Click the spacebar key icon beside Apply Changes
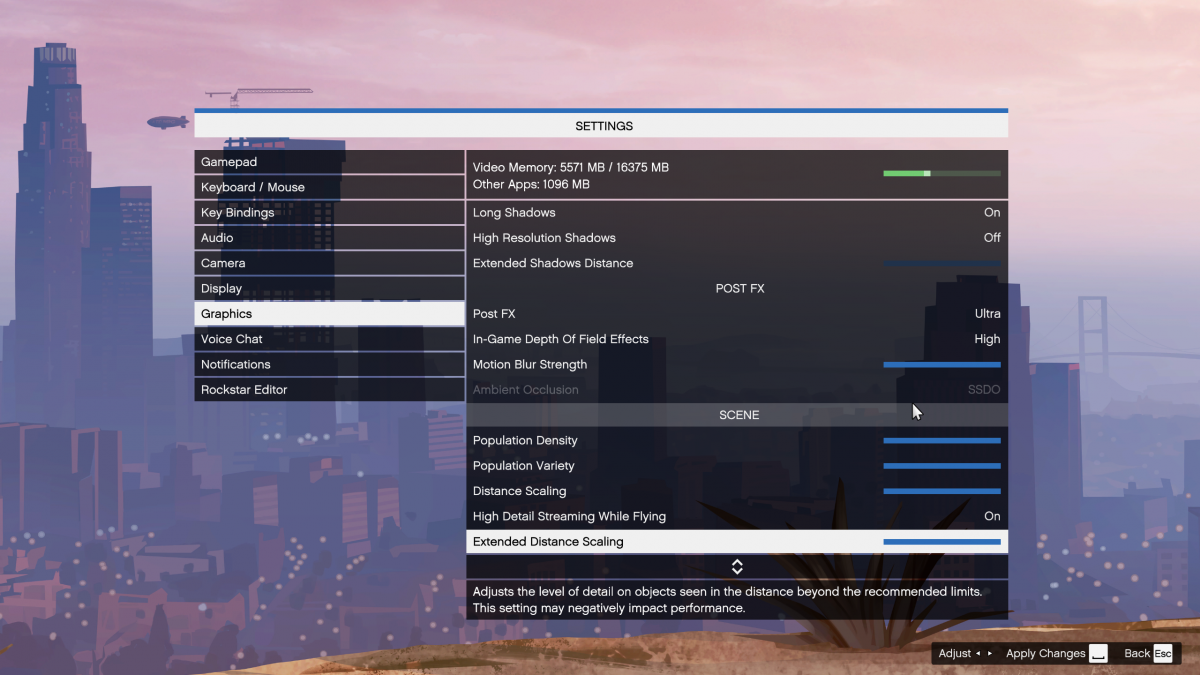The height and width of the screenshot is (675, 1200). click(x=1098, y=653)
